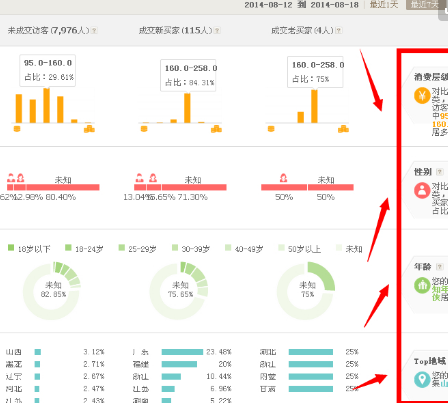Click help icon next to 性别 heading
The height and width of the screenshot is (403, 448).
click(439, 172)
